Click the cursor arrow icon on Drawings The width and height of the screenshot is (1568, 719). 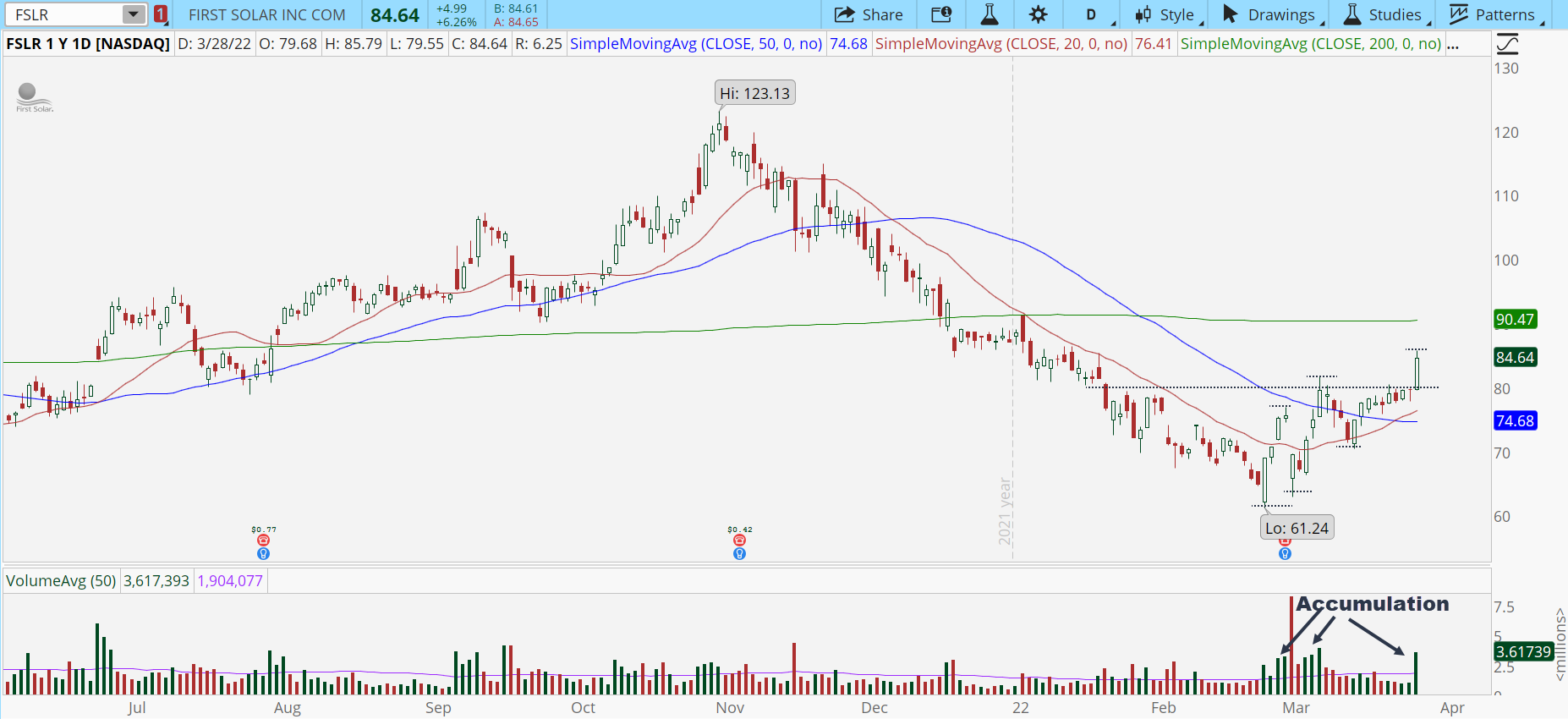tap(1231, 14)
